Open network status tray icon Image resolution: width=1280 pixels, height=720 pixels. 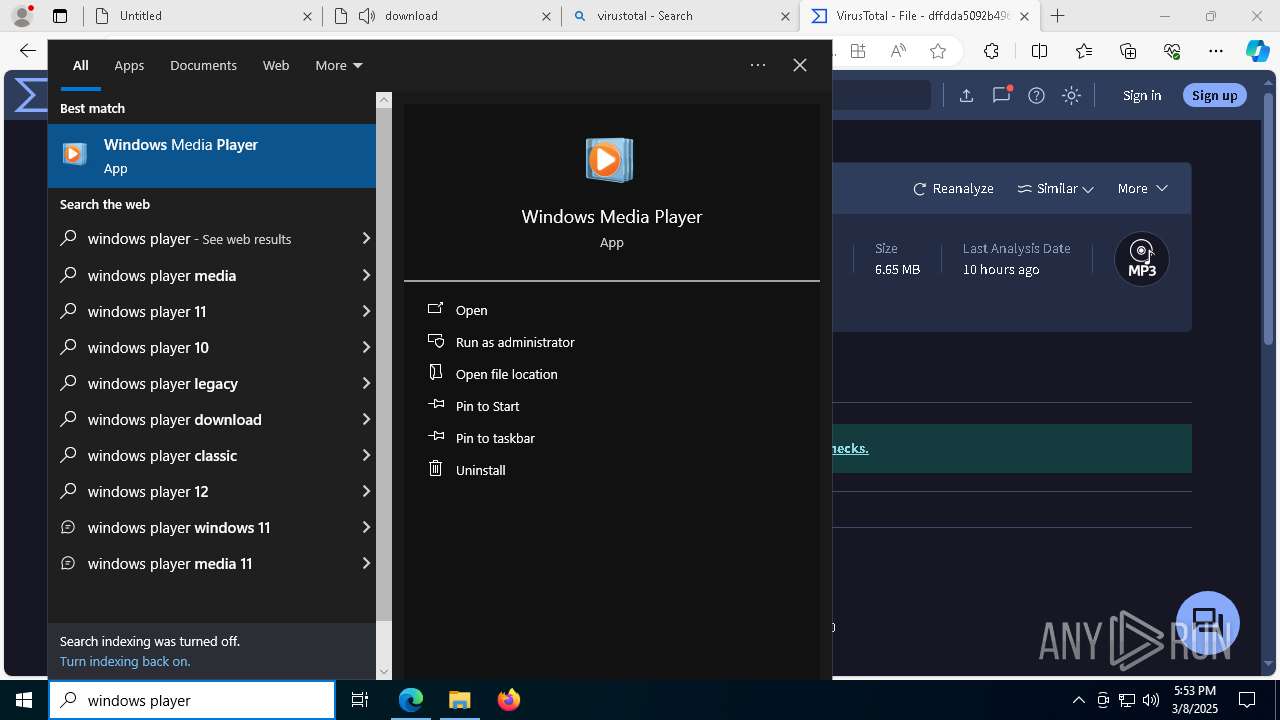coord(1127,700)
